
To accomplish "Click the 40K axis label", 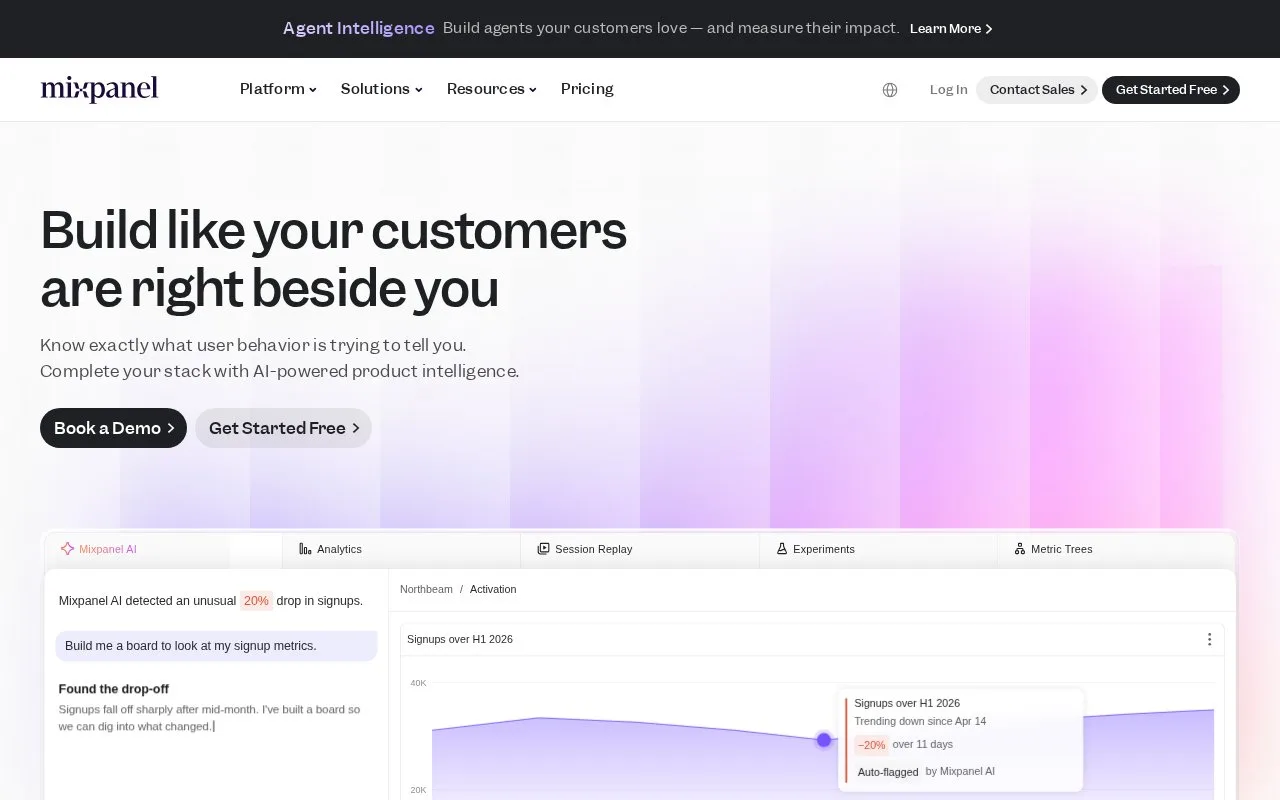I will [418, 683].
